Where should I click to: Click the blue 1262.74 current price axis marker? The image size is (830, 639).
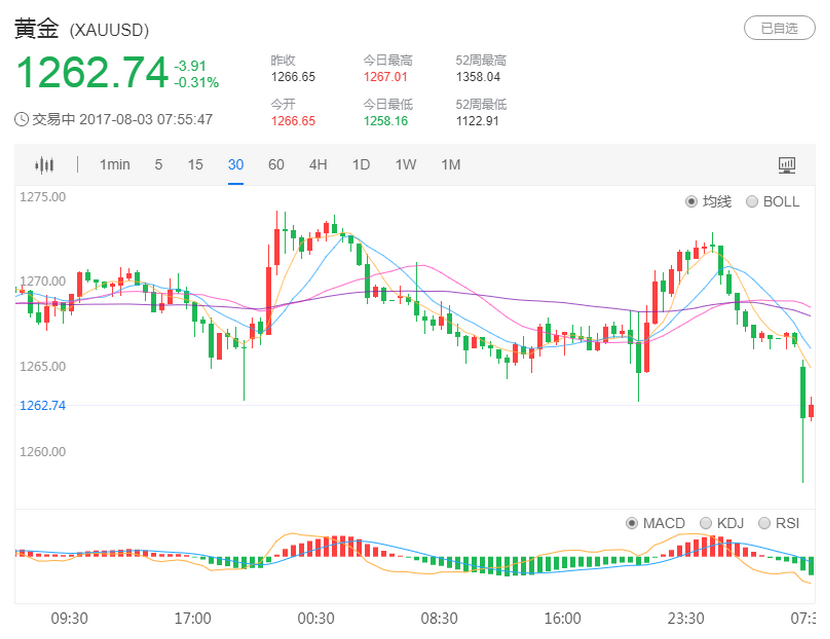[x=43, y=406]
